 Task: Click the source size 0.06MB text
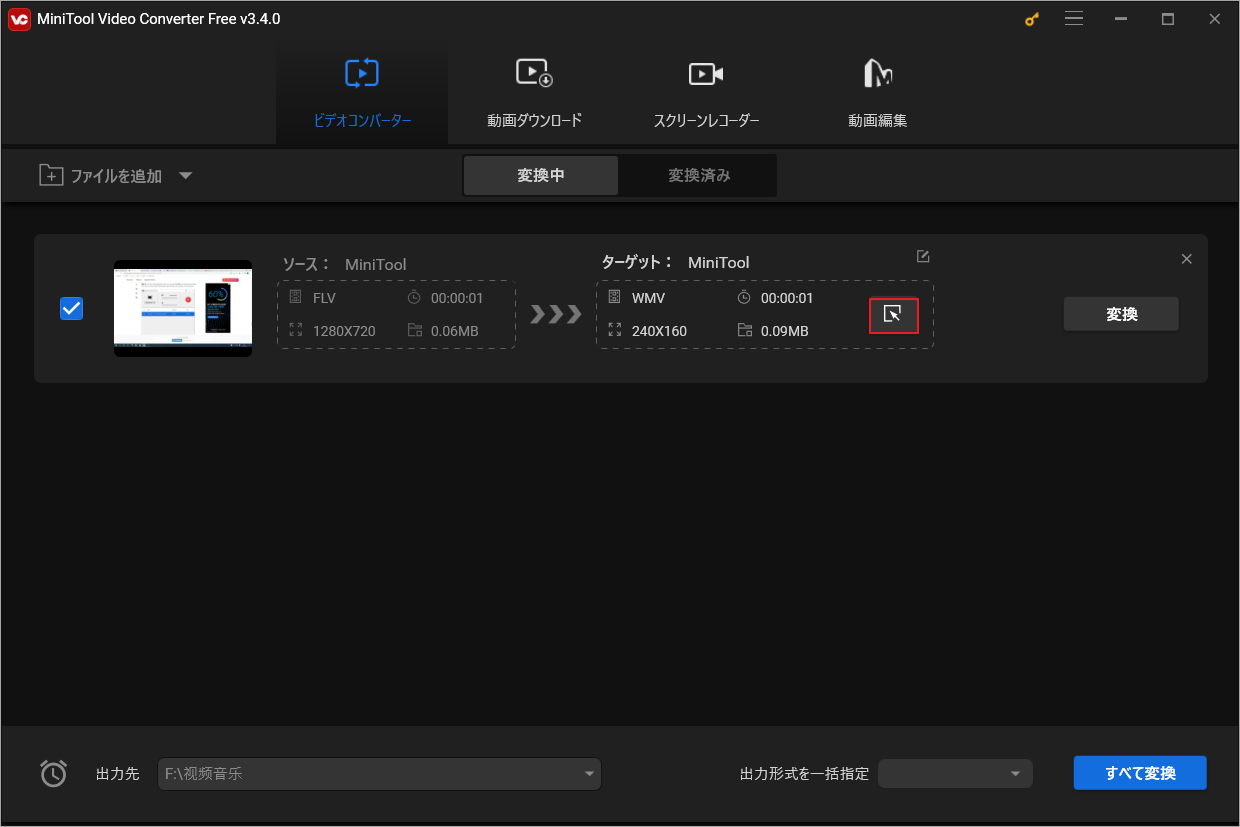pyautogui.click(x=455, y=331)
